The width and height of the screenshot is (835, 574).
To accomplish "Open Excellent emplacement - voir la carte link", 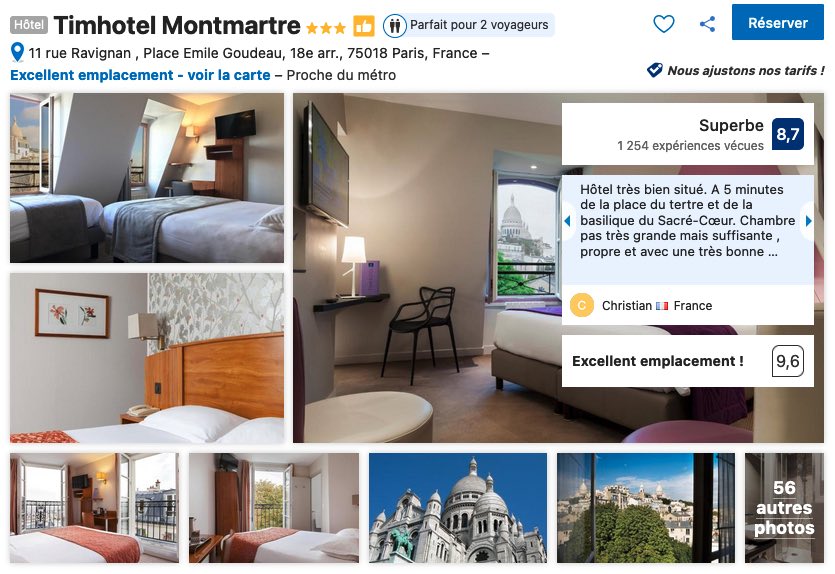I will click(140, 75).
